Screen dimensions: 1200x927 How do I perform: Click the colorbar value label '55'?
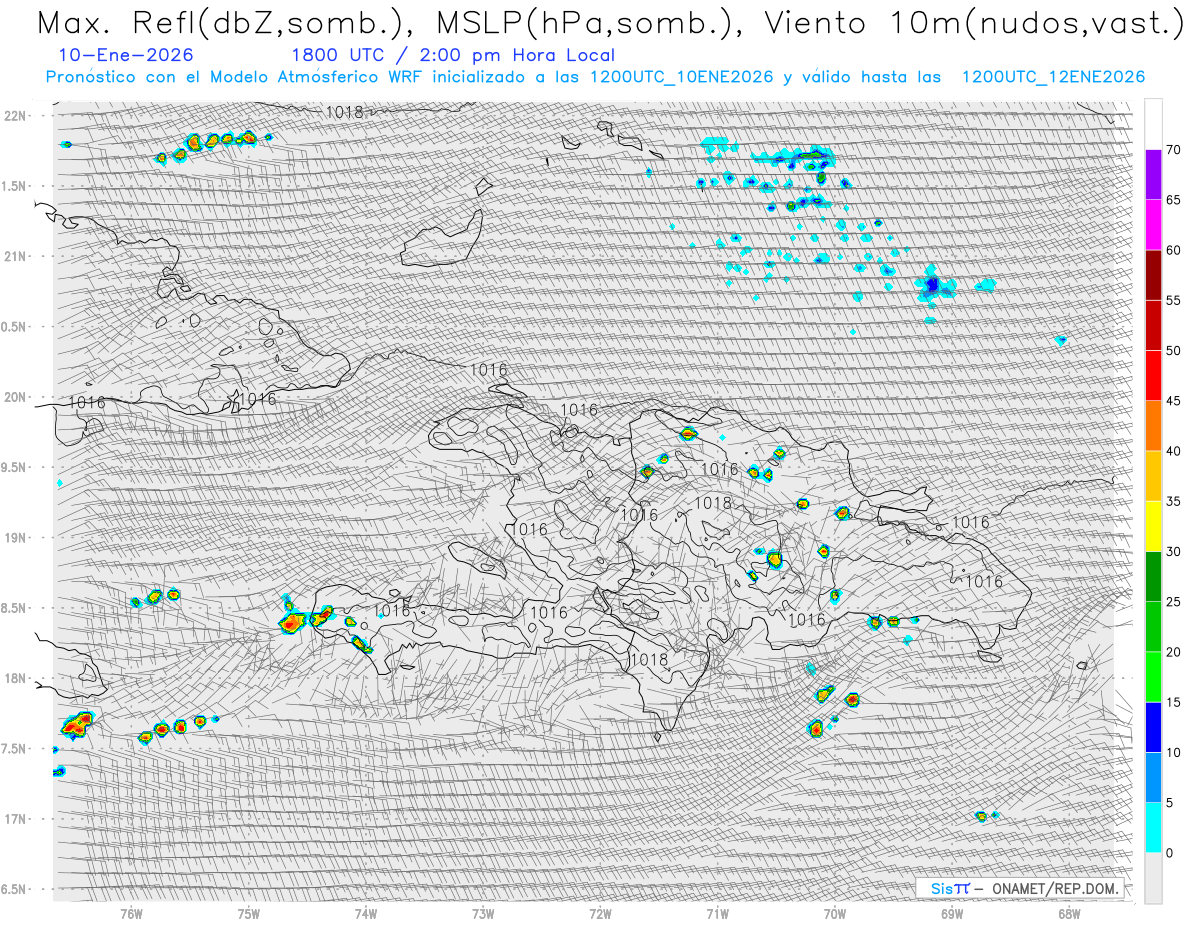(1173, 301)
